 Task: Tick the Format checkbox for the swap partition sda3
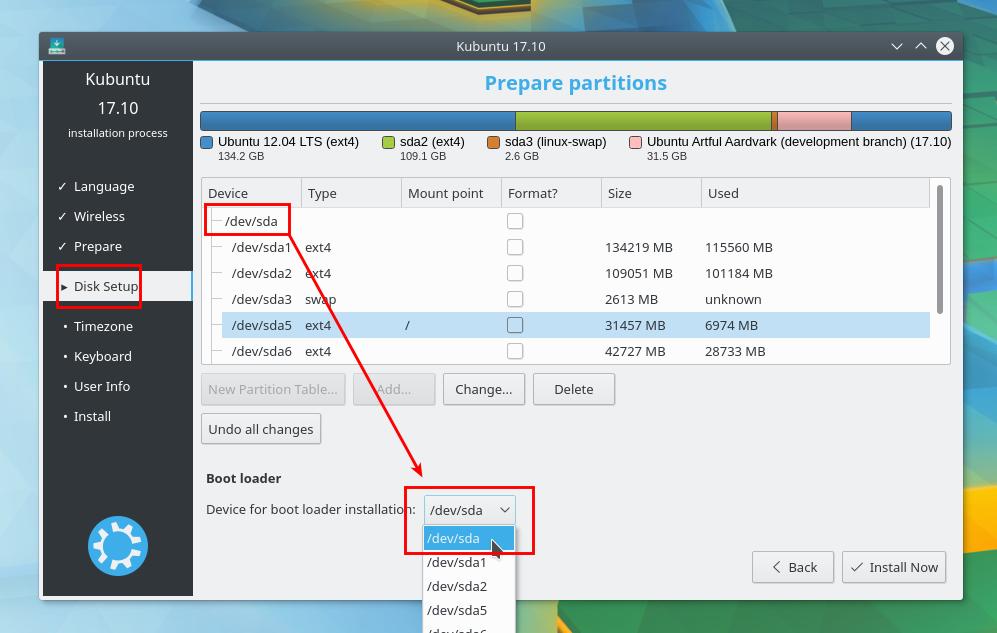click(x=515, y=298)
